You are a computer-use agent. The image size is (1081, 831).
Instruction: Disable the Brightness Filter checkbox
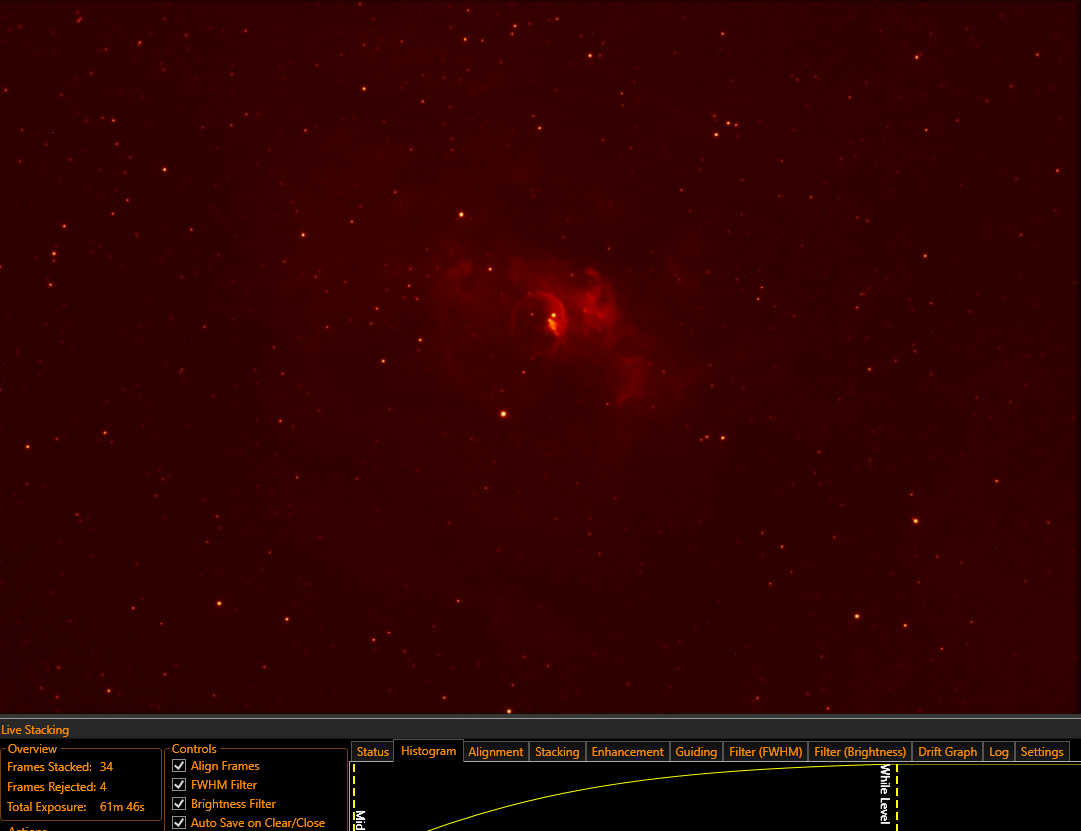(180, 804)
